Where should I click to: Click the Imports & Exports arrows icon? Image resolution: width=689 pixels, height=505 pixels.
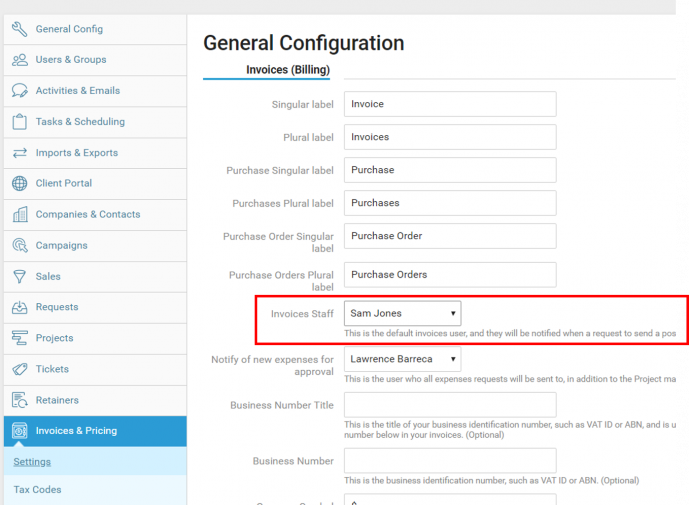click(x=19, y=153)
